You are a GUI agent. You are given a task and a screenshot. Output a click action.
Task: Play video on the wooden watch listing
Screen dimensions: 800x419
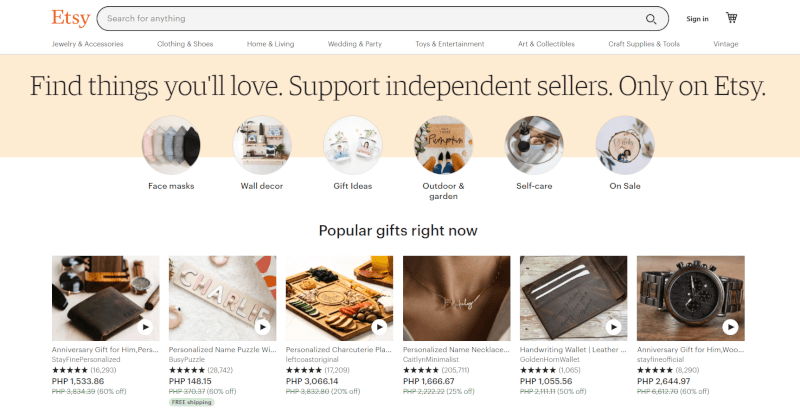(x=731, y=327)
